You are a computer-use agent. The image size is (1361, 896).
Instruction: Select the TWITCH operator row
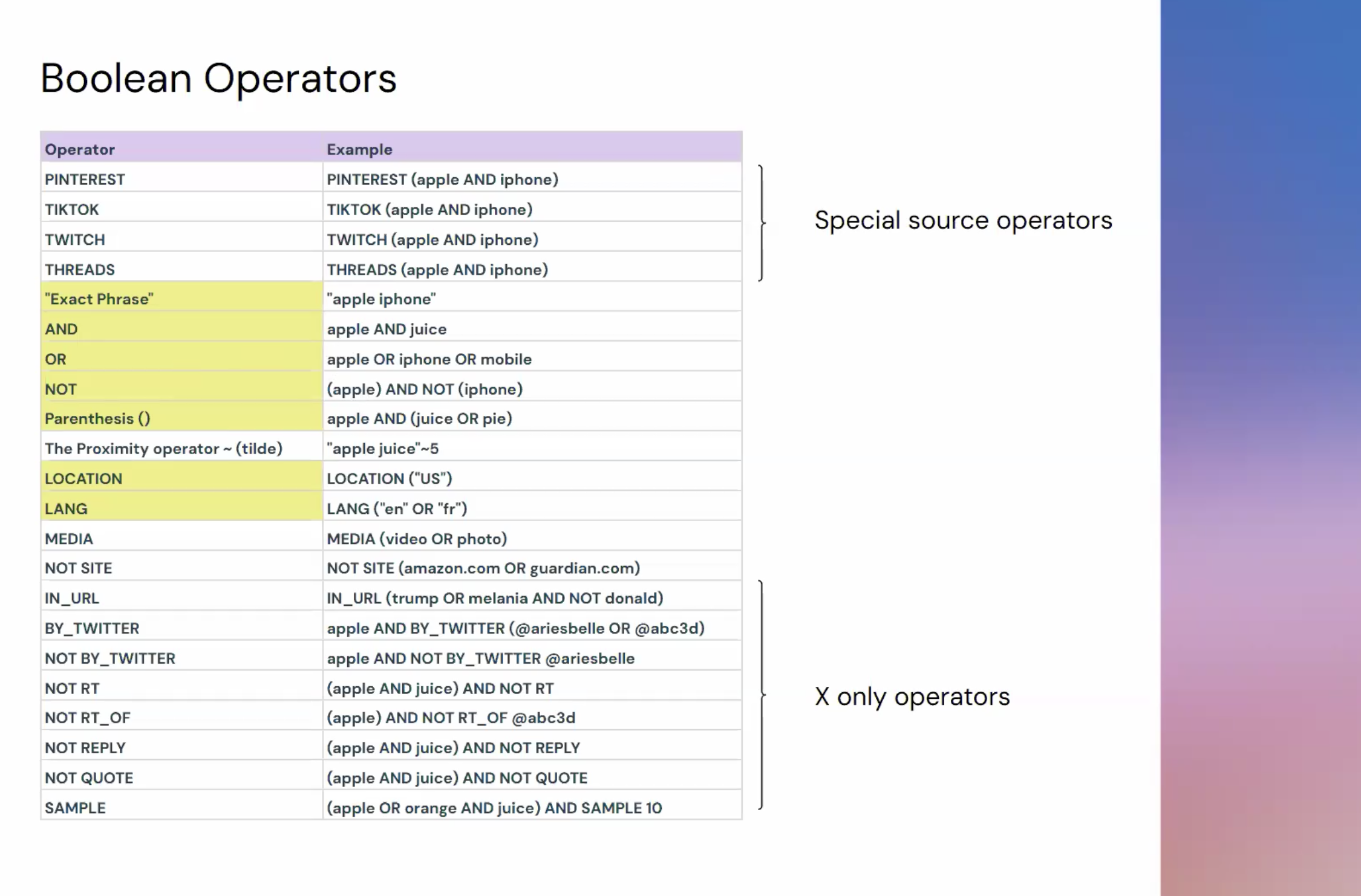coord(75,239)
